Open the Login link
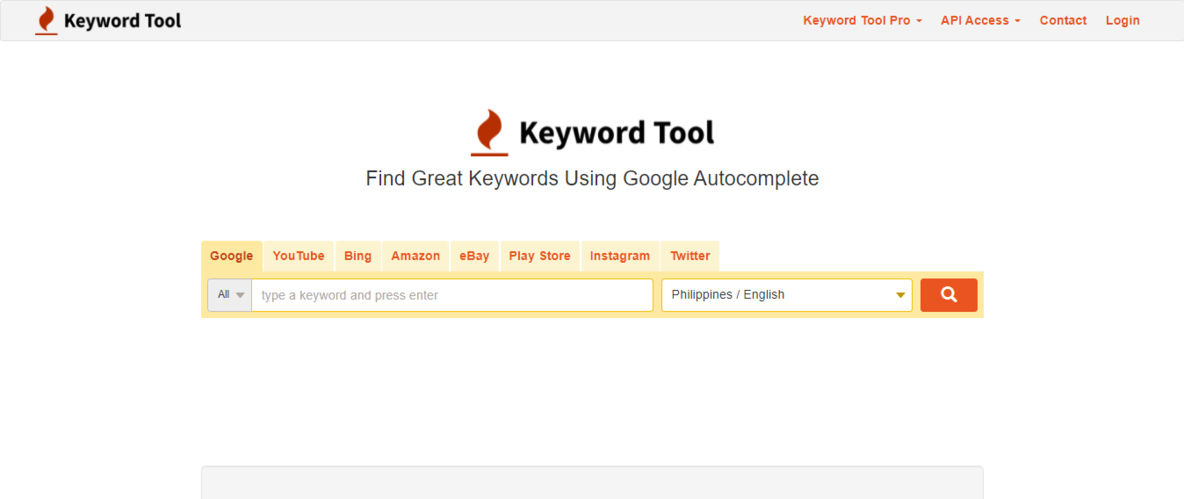The width and height of the screenshot is (1184, 499). point(1123,20)
